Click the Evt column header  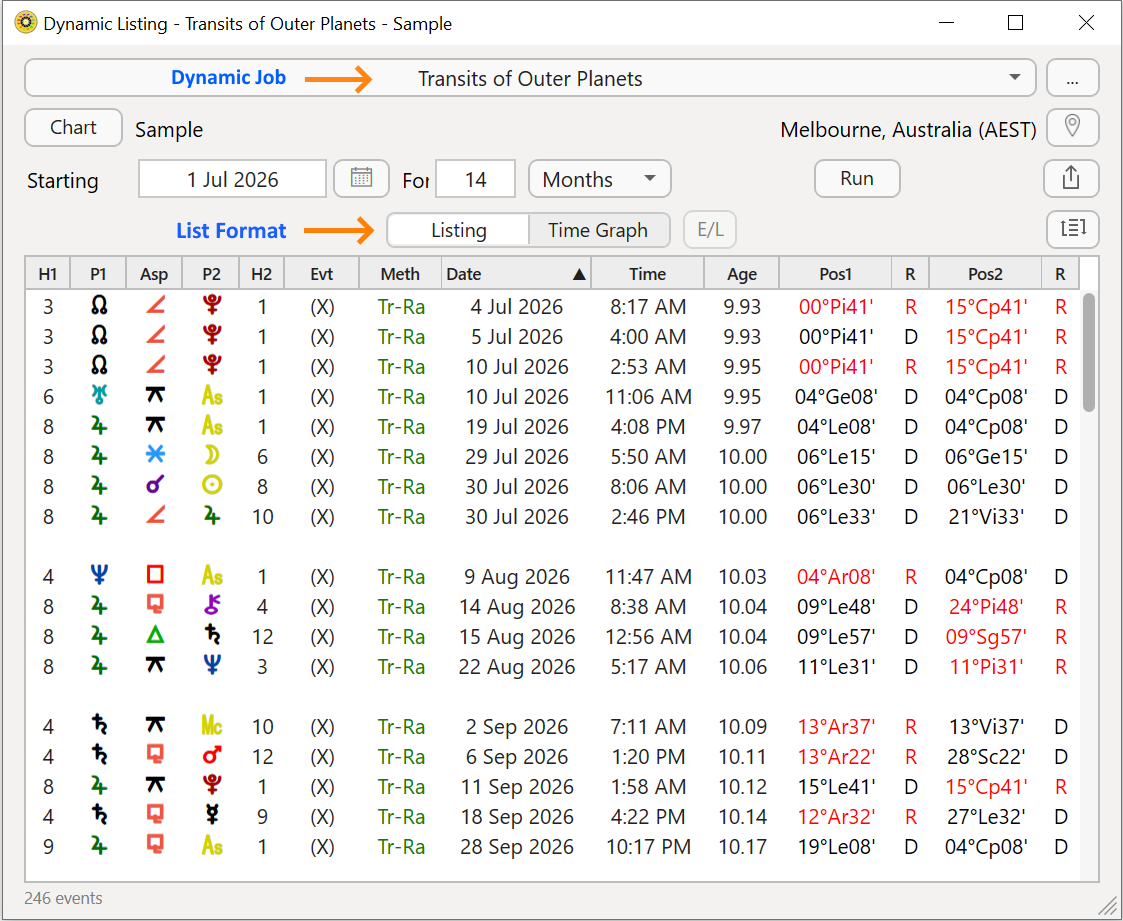(322, 274)
